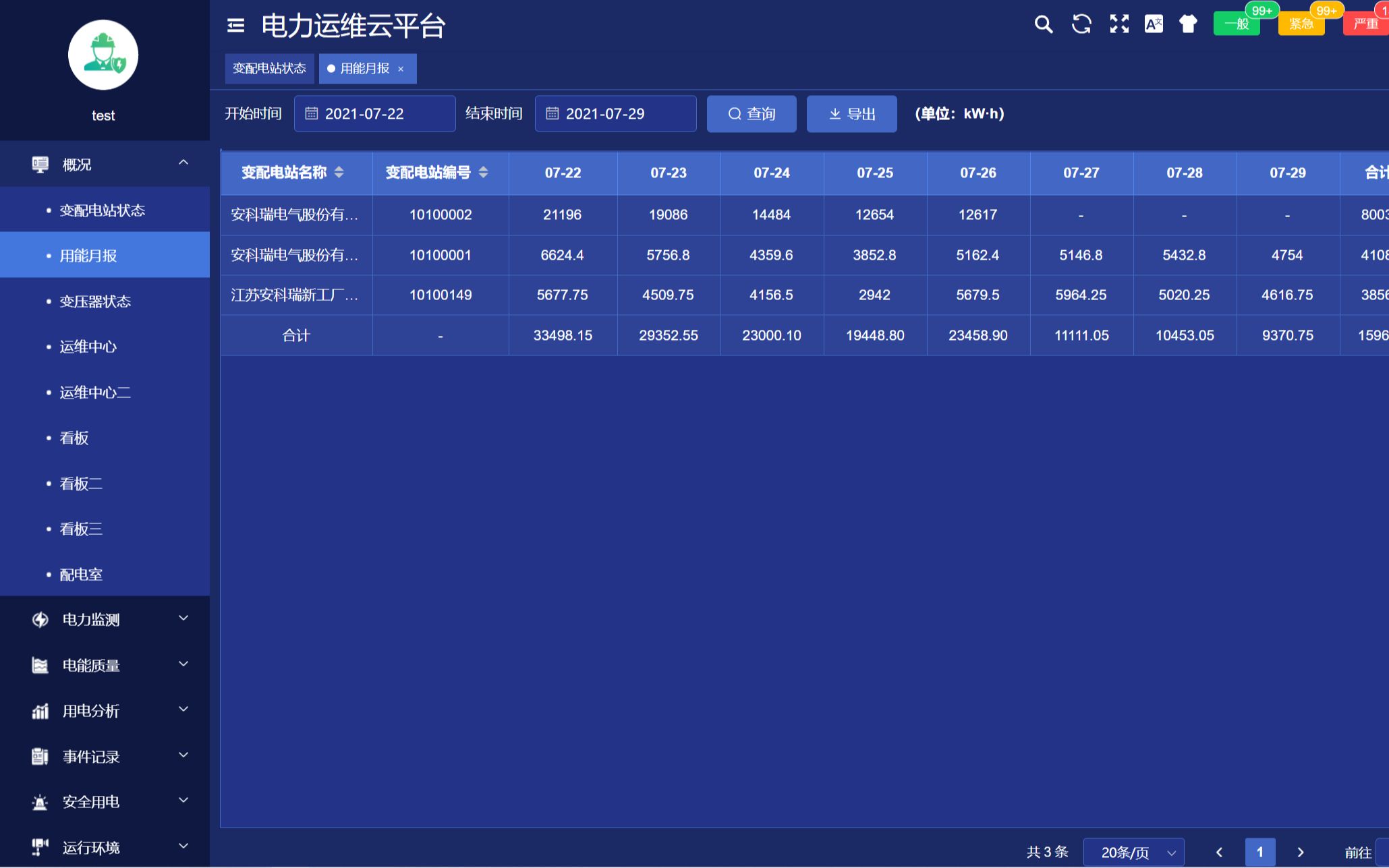Collapse the sidebar with the hamburger icon
The height and width of the screenshot is (868, 1389).
235,25
